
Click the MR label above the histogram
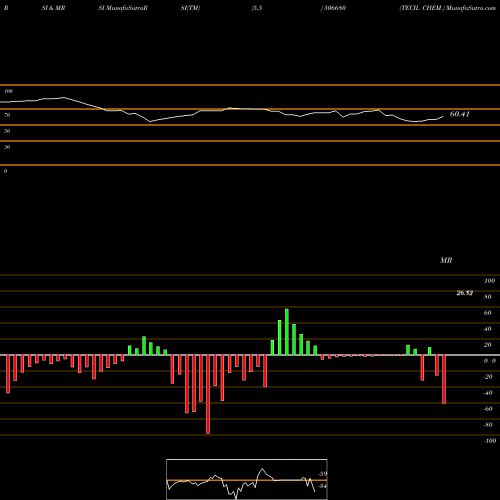[446, 260]
